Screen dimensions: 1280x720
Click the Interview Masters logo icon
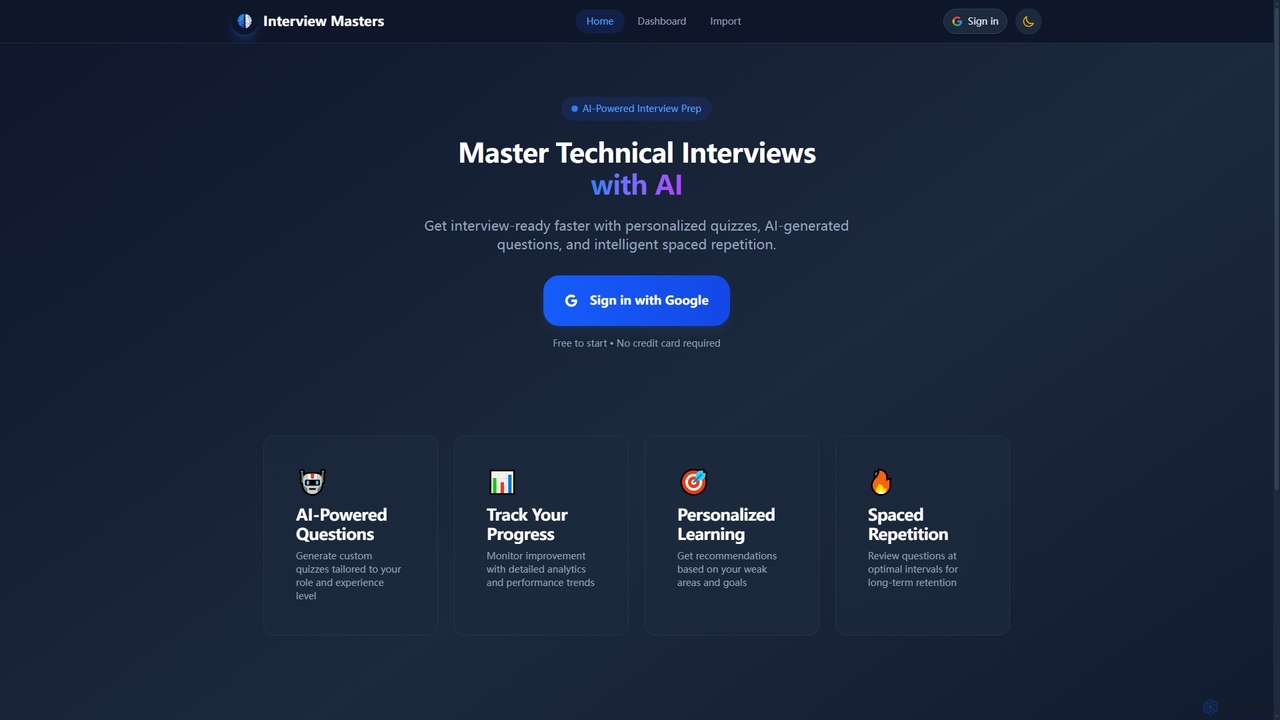tap(245, 21)
